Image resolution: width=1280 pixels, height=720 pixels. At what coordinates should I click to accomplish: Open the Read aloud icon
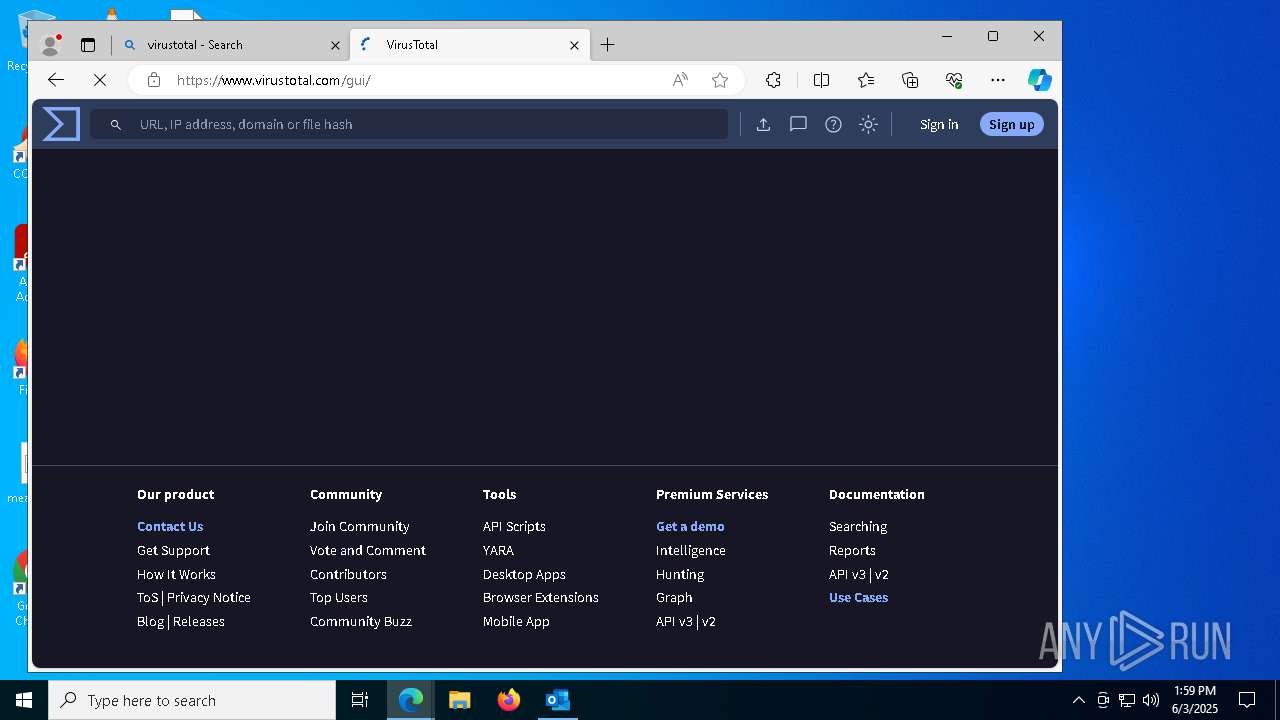(680, 80)
